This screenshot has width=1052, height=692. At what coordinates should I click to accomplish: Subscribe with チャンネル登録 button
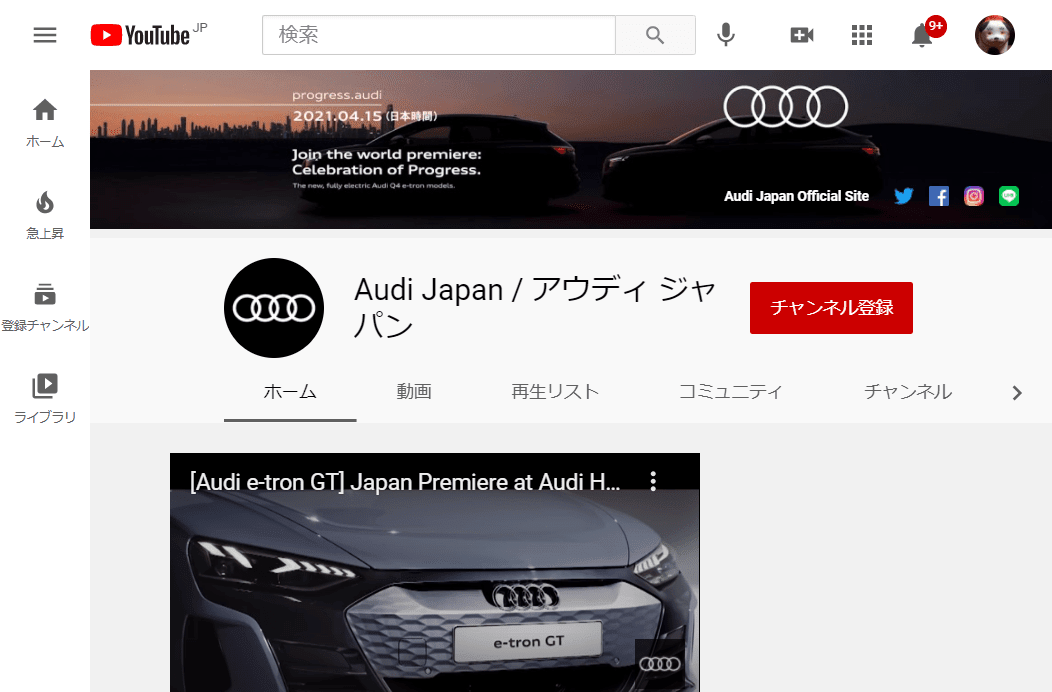pos(831,308)
